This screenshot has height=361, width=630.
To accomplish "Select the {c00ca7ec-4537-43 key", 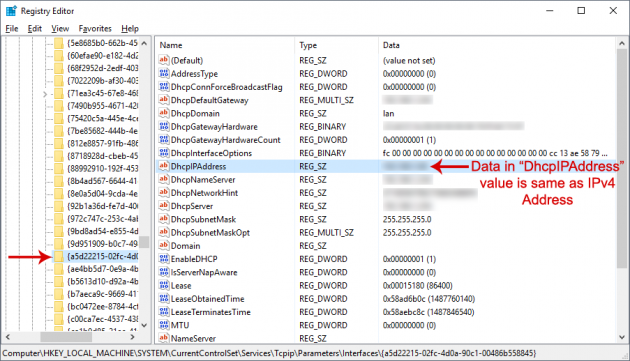I will tap(102, 319).
